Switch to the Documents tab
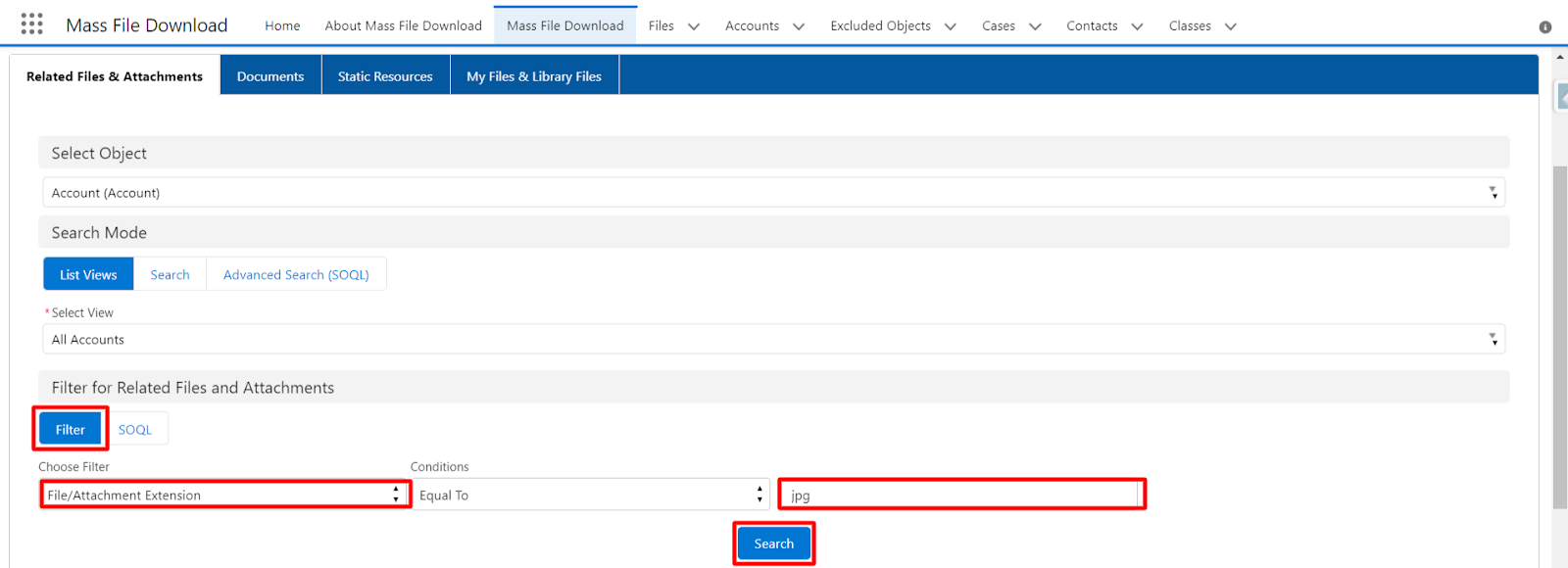1568x568 pixels. click(x=270, y=75)
